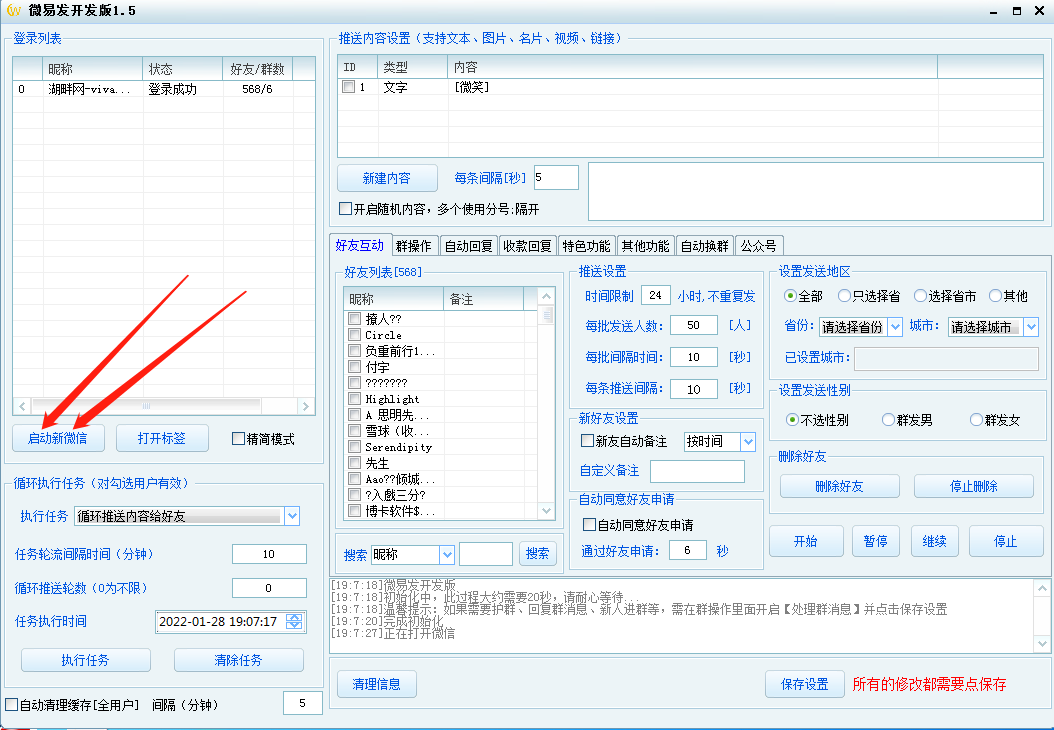The image size is (1054, 730).
Task: Select the 全部 region radio button
Action: (x=790, y=296)
